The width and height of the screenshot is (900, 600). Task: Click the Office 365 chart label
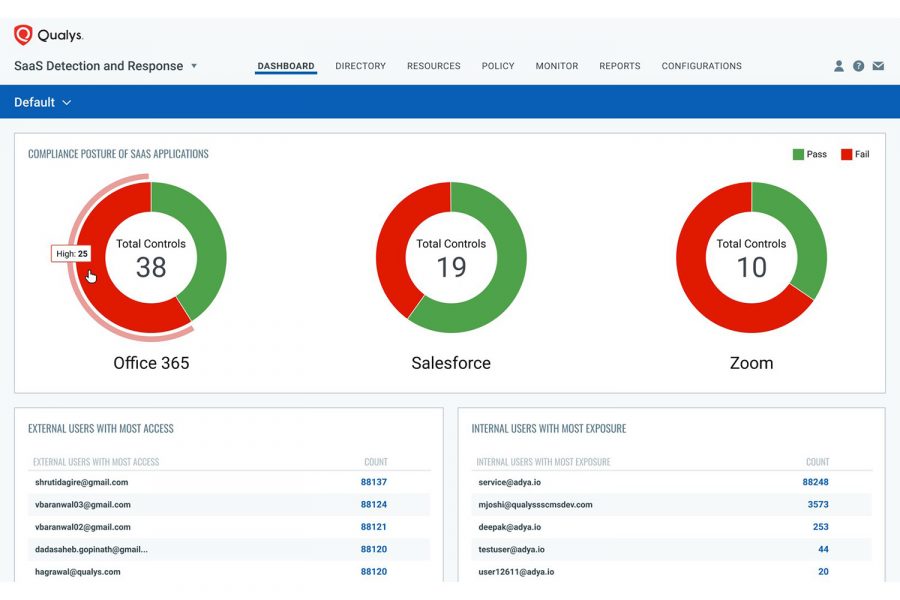151,363
